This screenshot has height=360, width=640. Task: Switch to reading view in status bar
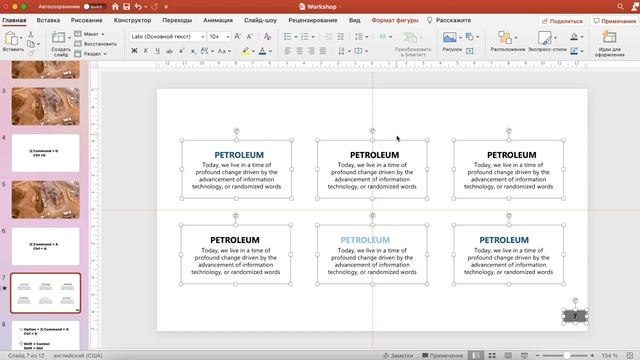(x=508, y=356)
